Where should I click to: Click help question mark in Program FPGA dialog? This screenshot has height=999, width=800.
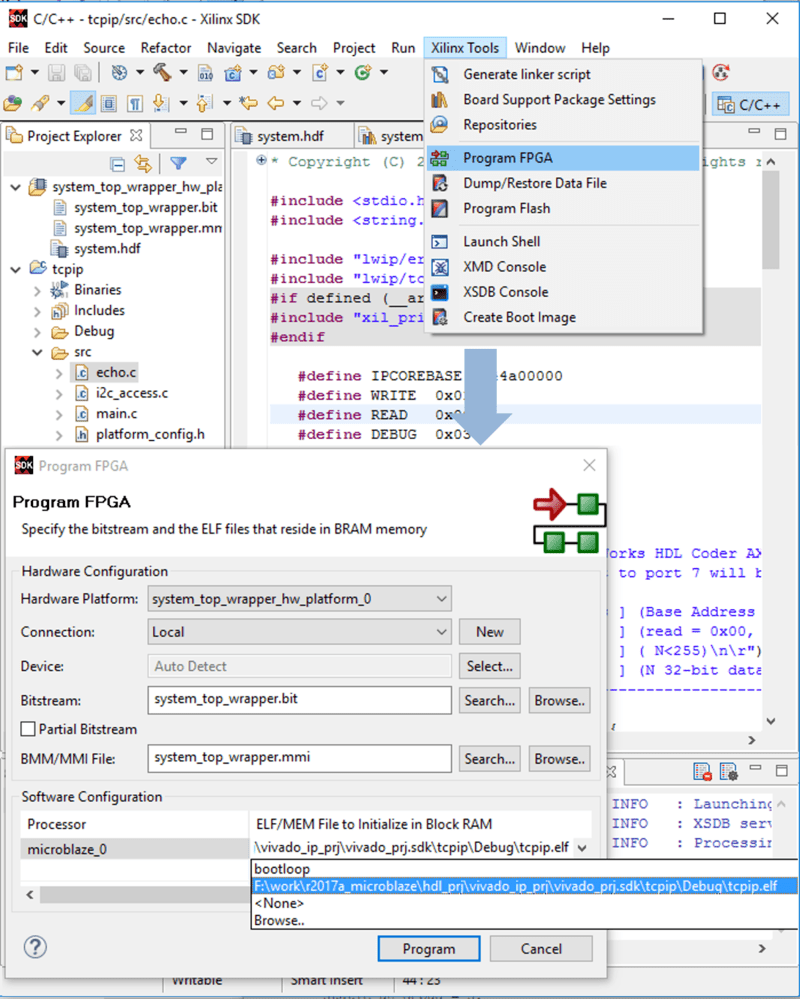[35, 947]
